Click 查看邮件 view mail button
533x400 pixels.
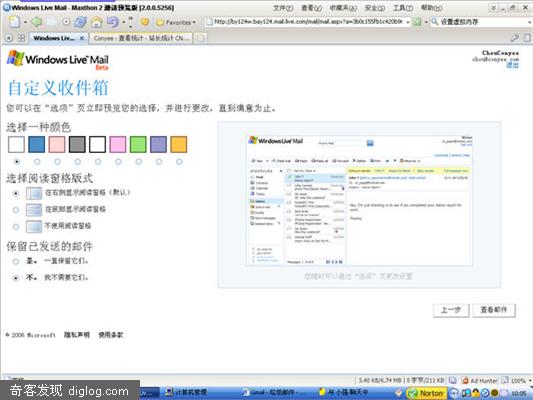click(494, 310)
